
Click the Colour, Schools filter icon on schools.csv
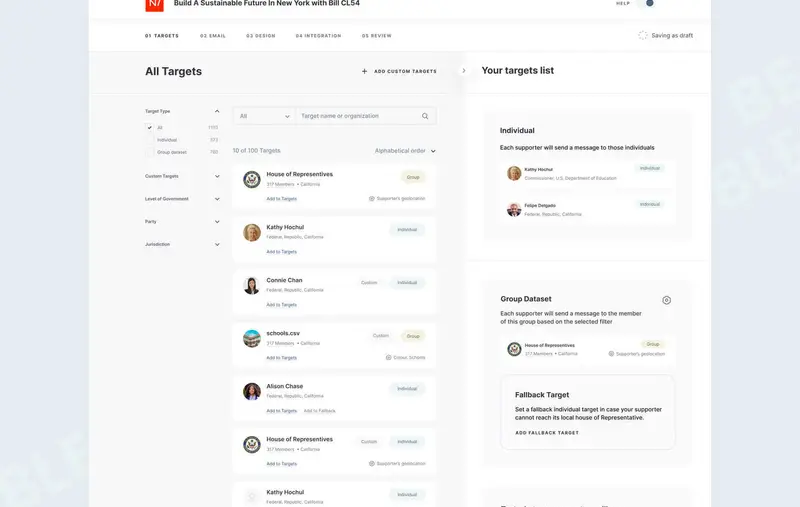click(x=388, y=358)
